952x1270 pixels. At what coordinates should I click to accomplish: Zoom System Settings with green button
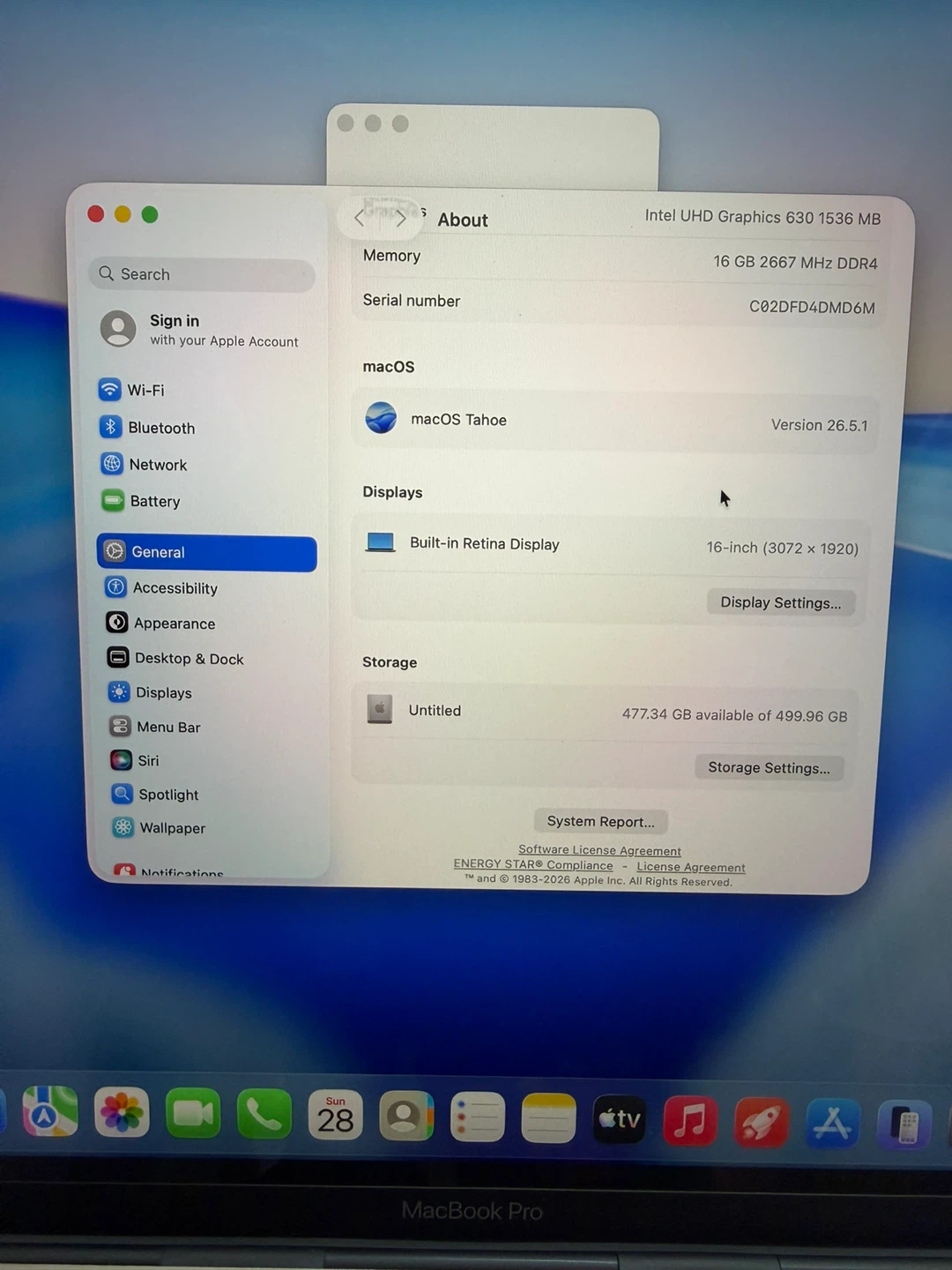150,214
